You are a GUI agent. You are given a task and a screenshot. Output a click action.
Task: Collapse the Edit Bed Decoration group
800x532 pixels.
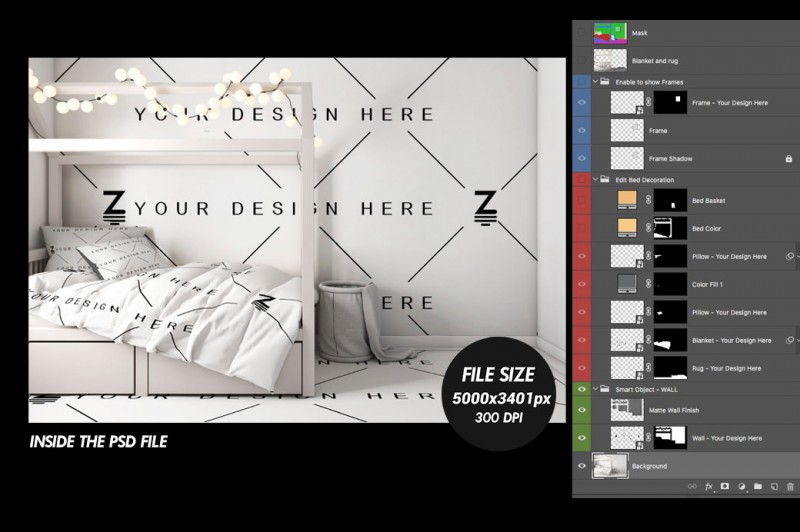coord(596,180)
